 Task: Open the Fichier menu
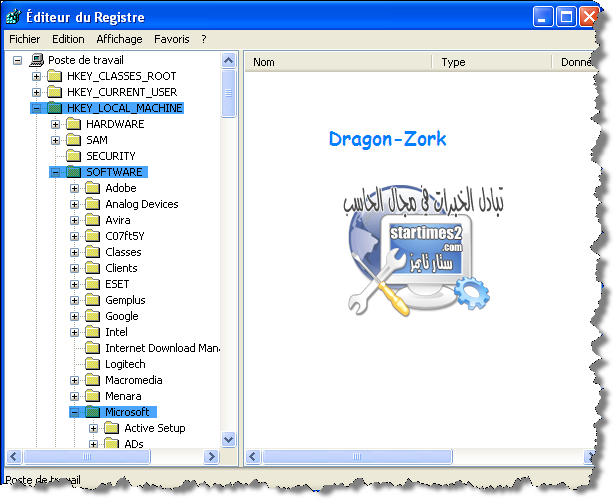[x=25, y=39]
